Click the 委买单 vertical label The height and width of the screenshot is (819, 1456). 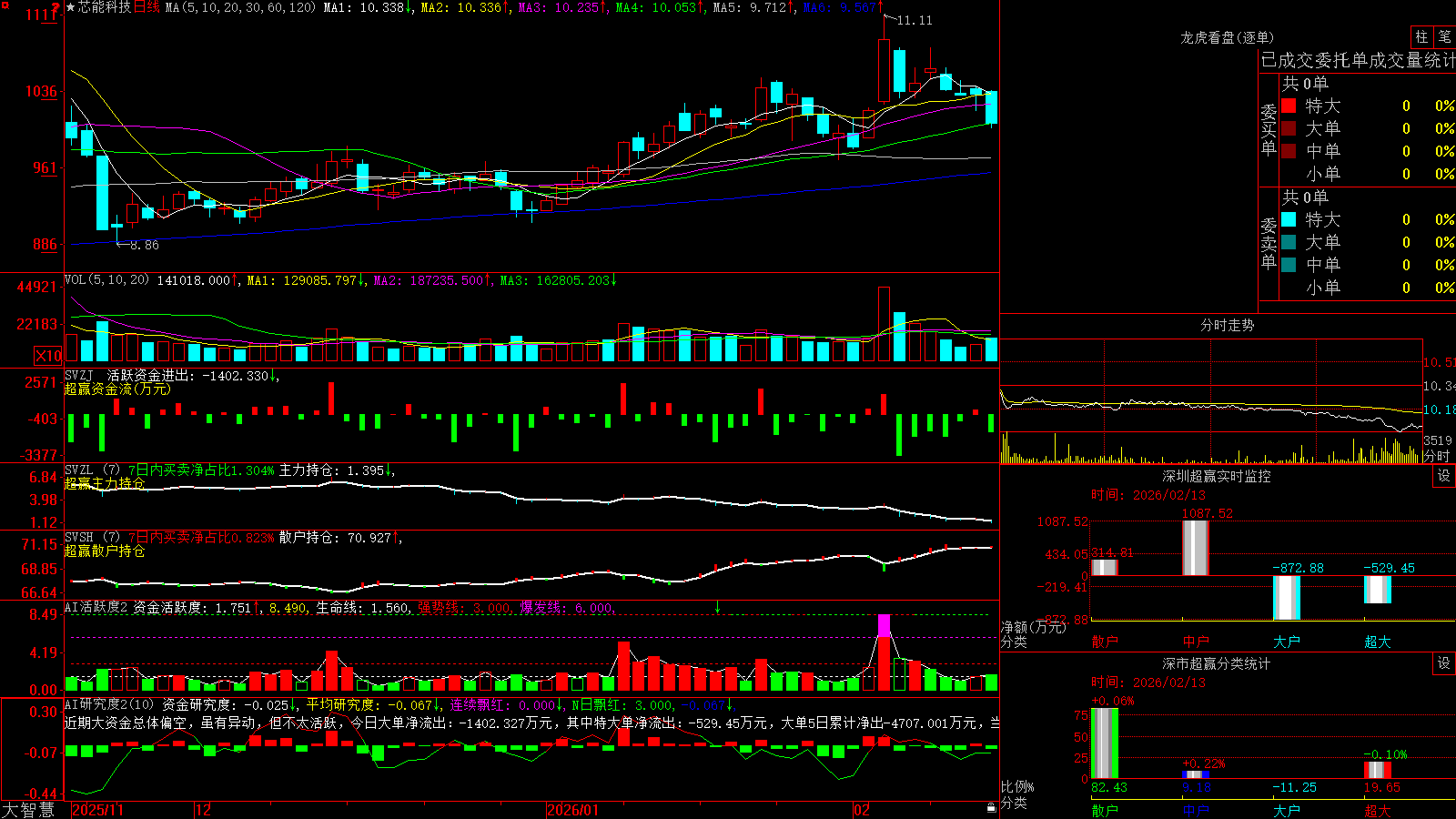point(1269,129)
